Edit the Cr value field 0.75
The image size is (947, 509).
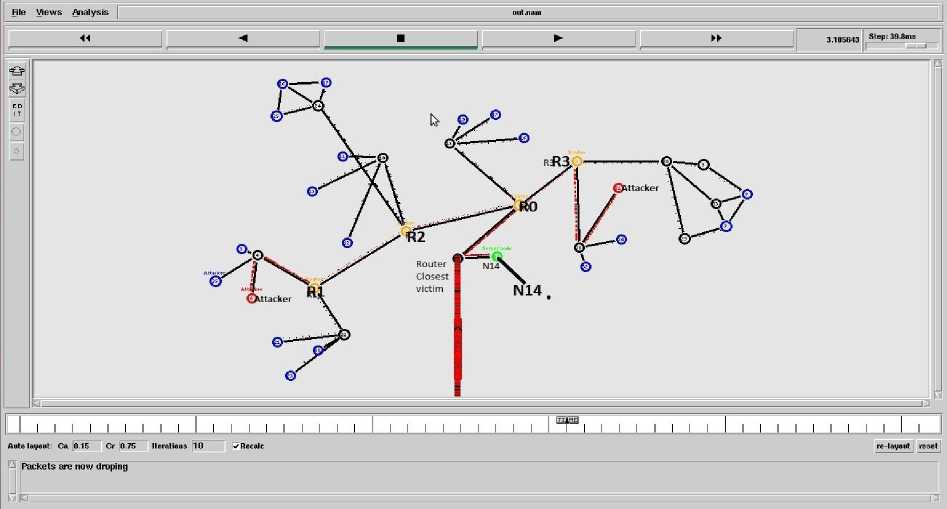(x=133, y=446)
